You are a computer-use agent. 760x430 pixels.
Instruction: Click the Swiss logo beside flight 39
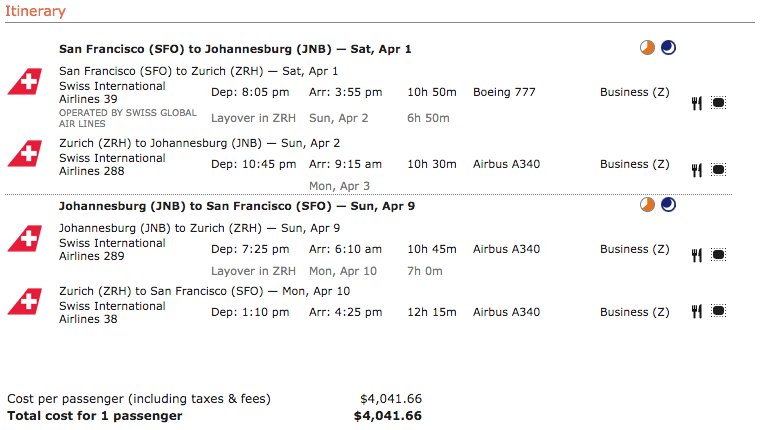[x=25, y=81]
